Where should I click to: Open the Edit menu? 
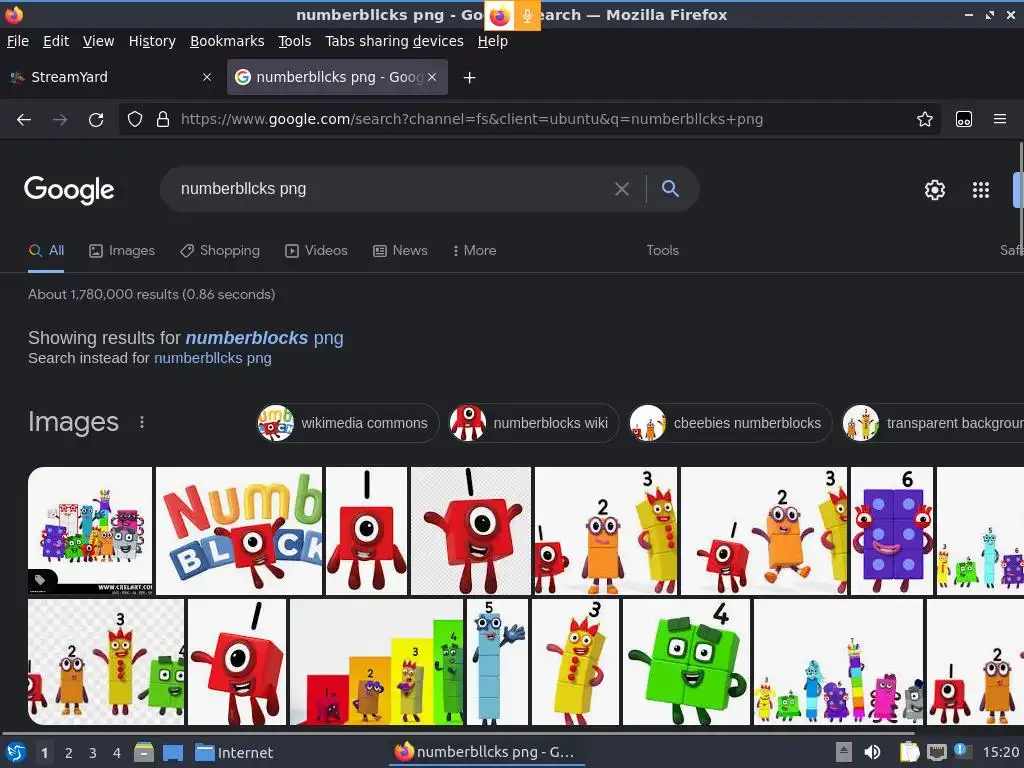pyautogui.click(x=56, y=41)
